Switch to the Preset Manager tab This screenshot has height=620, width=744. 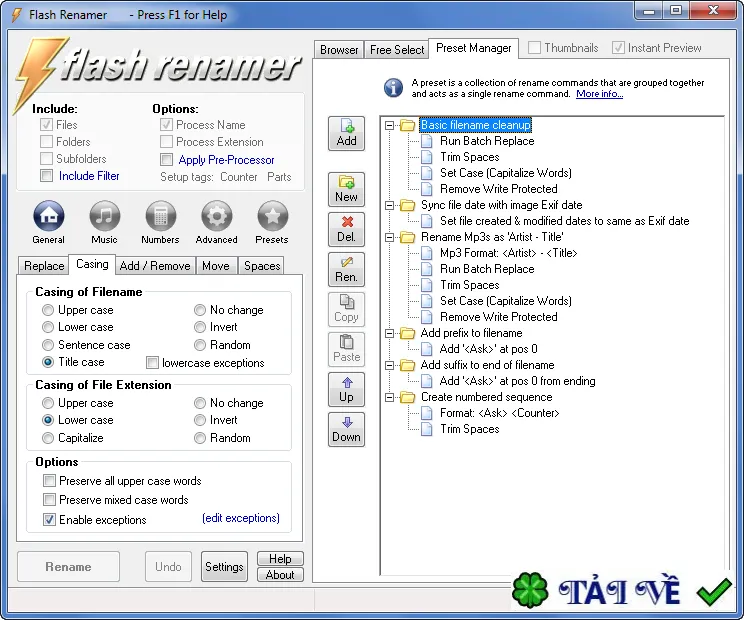pyautogui.click(x=473, y=48)
